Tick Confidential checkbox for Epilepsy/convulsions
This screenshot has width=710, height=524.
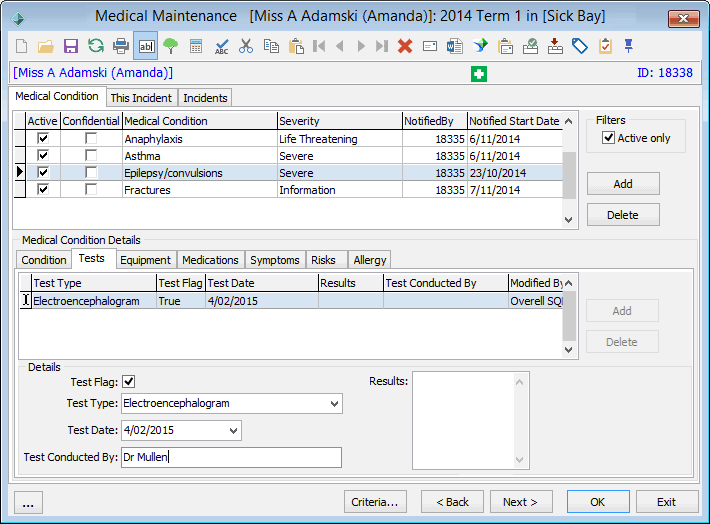[91, 172]
